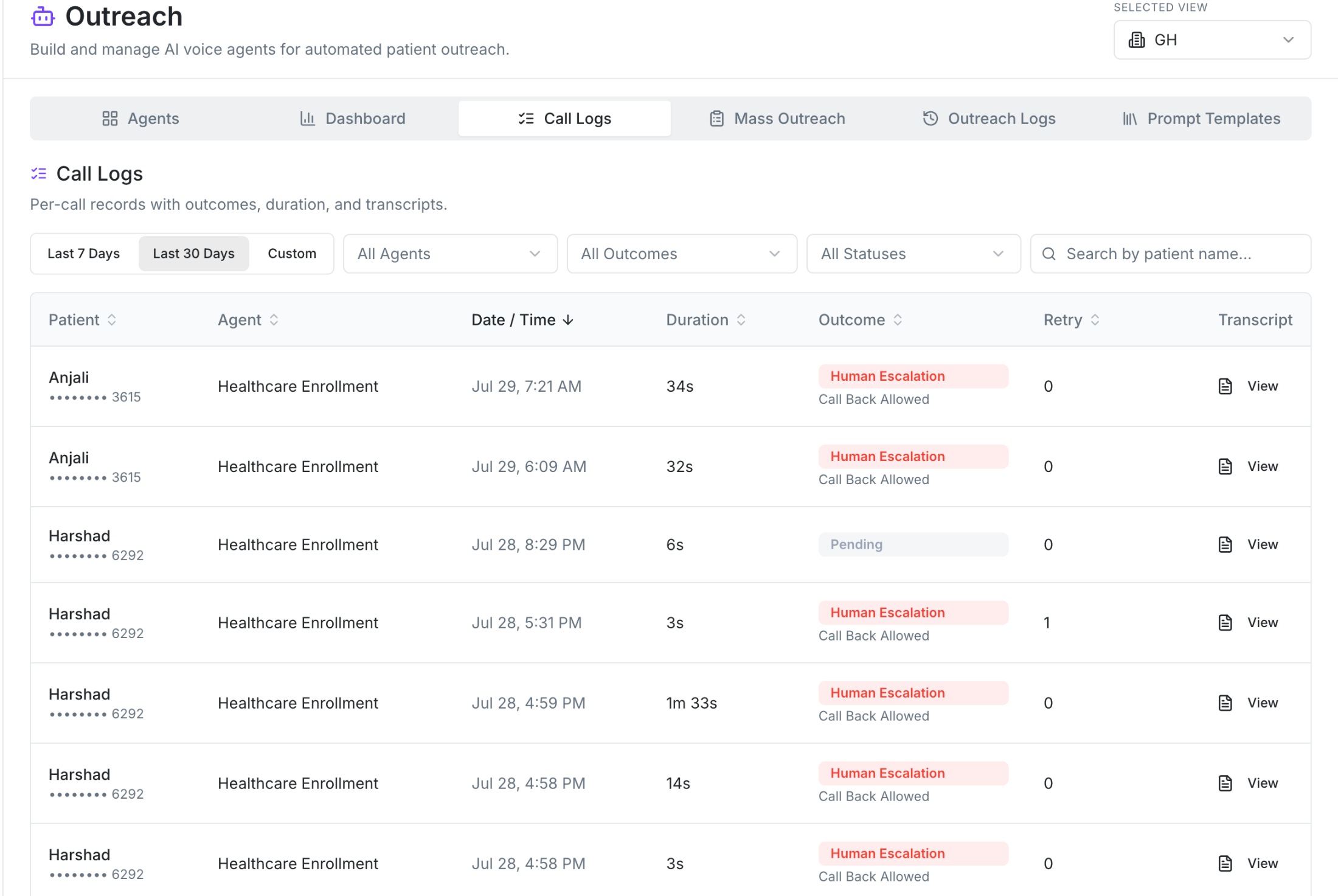
Task: Click the search by patient name field
Action: [x=1171, y=254]
